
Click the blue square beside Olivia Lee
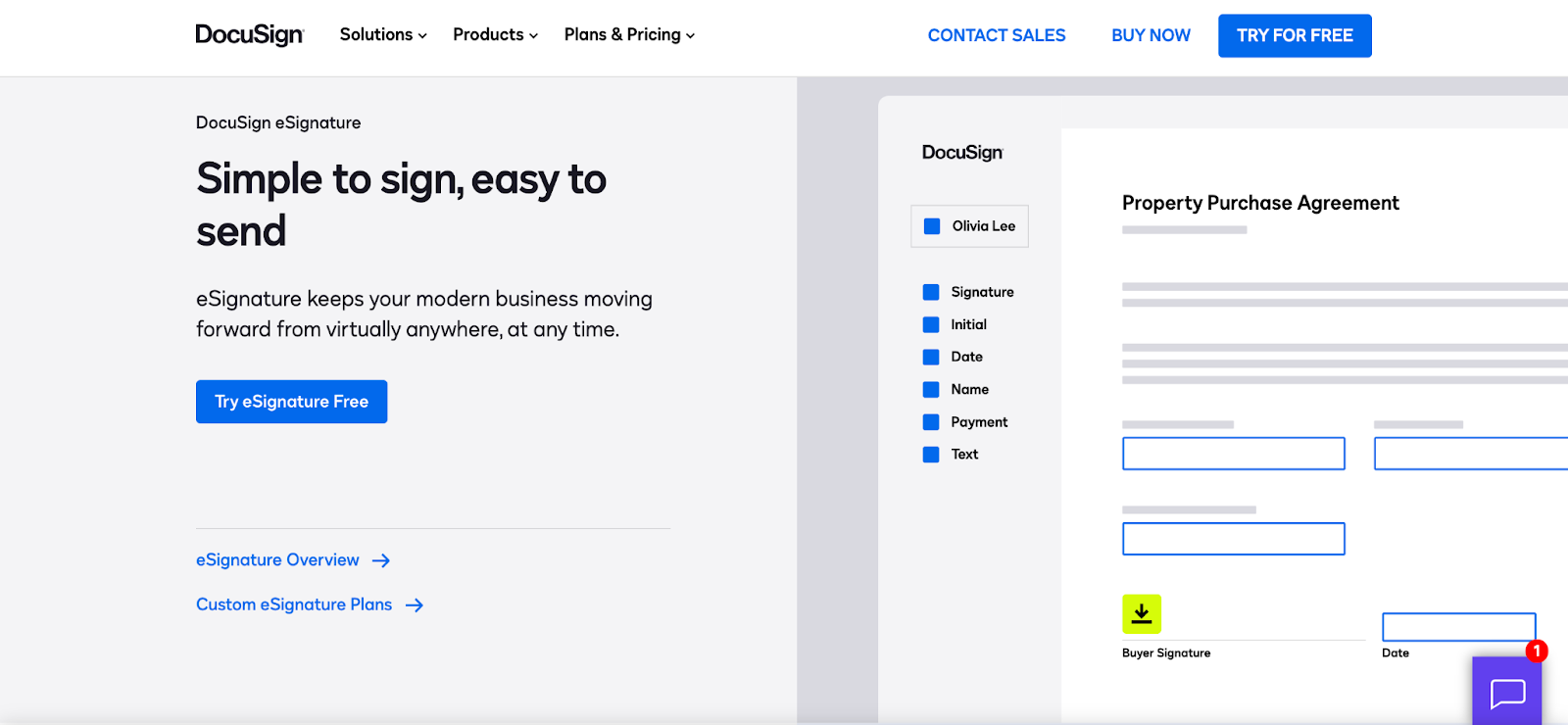(x=932, y=226)
